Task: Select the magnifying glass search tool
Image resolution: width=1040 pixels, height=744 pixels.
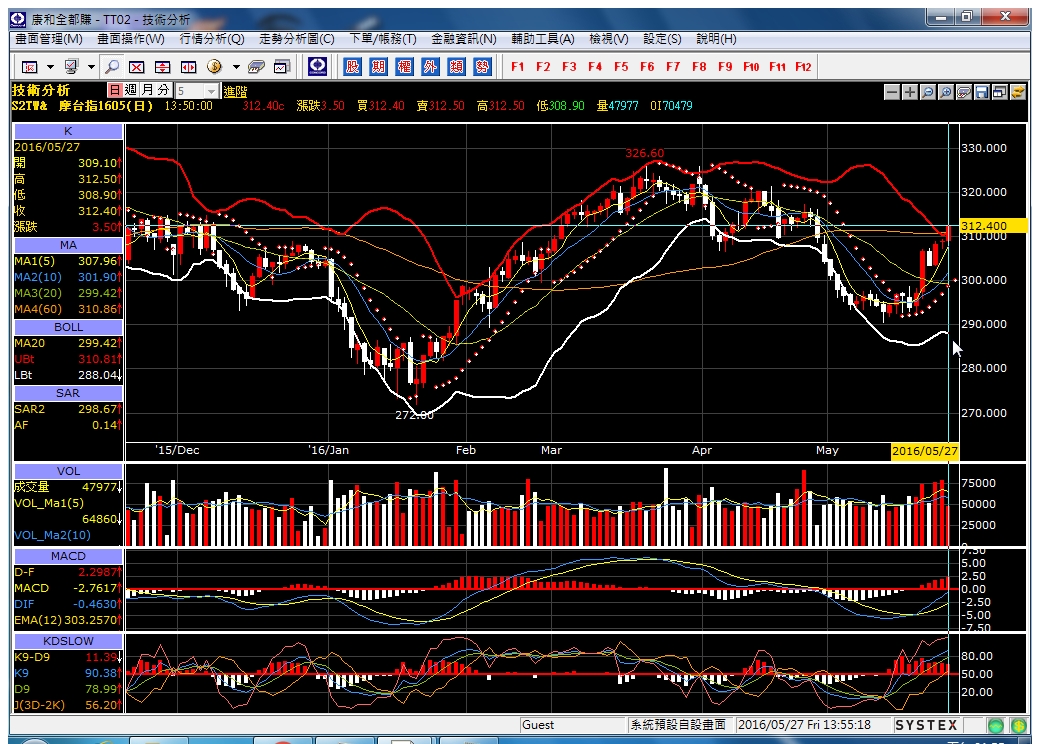Action: (x=112, y=67)
